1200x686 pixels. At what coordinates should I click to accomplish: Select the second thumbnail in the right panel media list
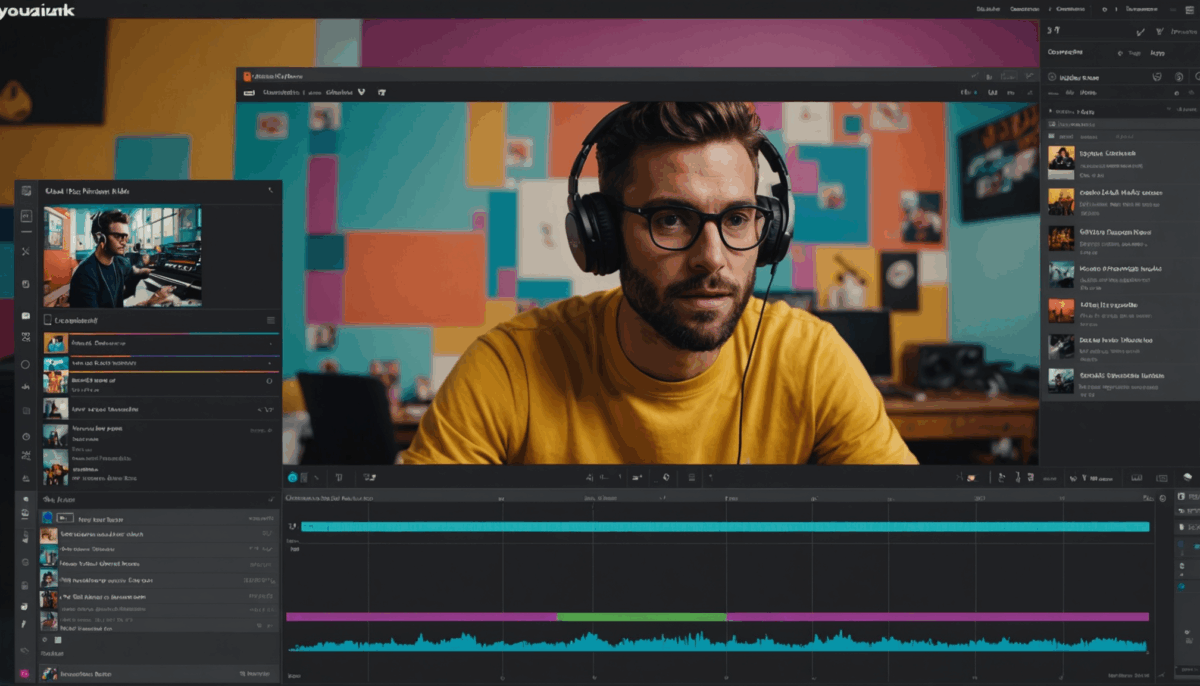click(x=1061, y=201)
